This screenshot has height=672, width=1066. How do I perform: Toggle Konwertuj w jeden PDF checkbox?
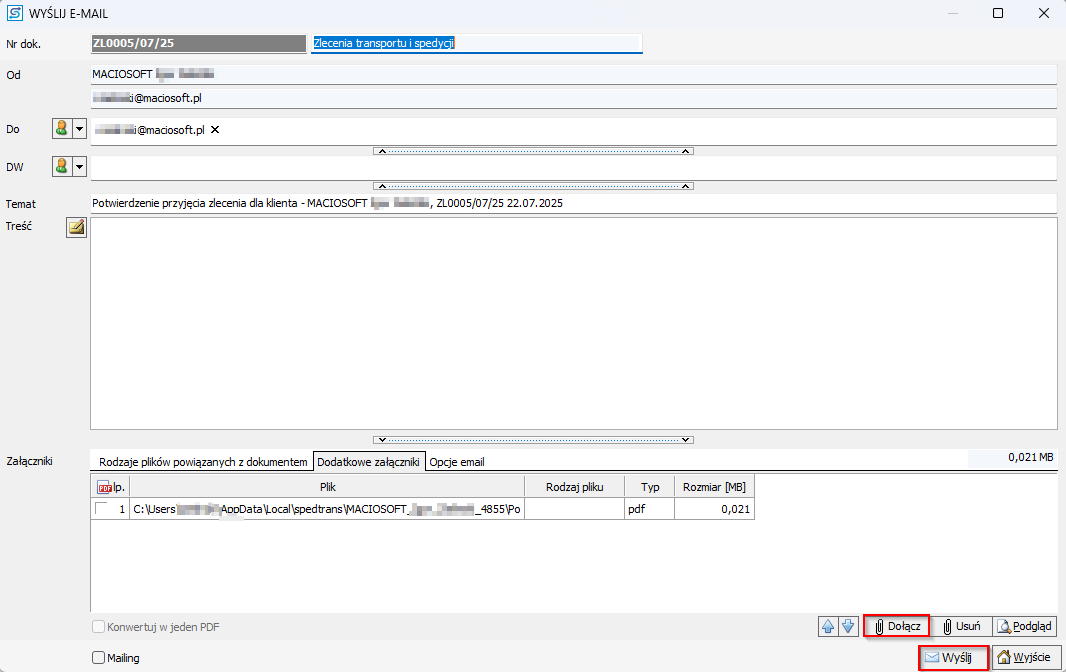pos(98,627)
